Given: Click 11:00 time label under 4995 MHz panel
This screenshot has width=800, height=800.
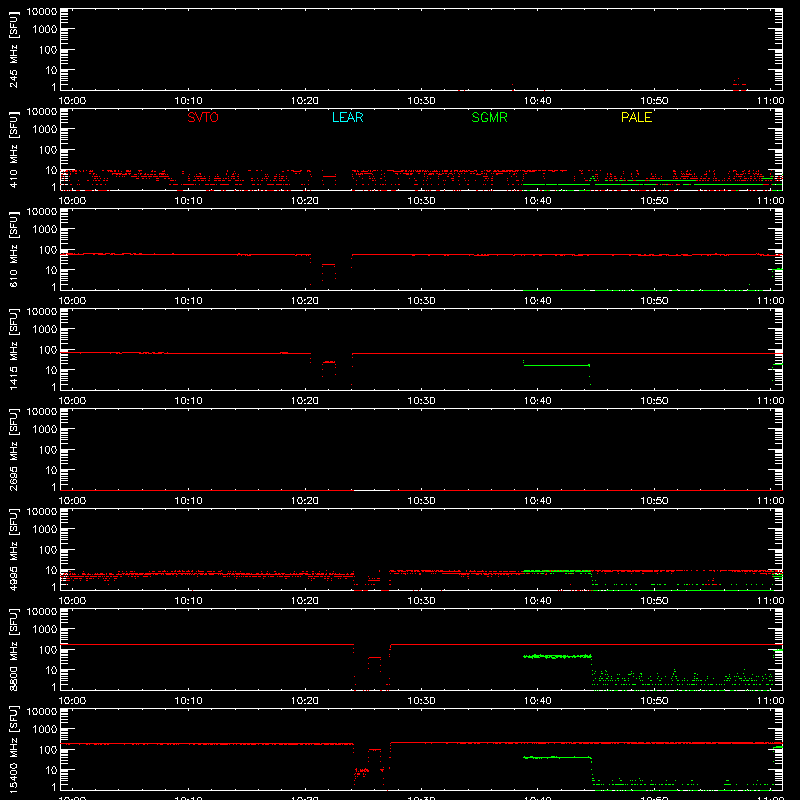Looking at the screenshot, I should [770, 601].
